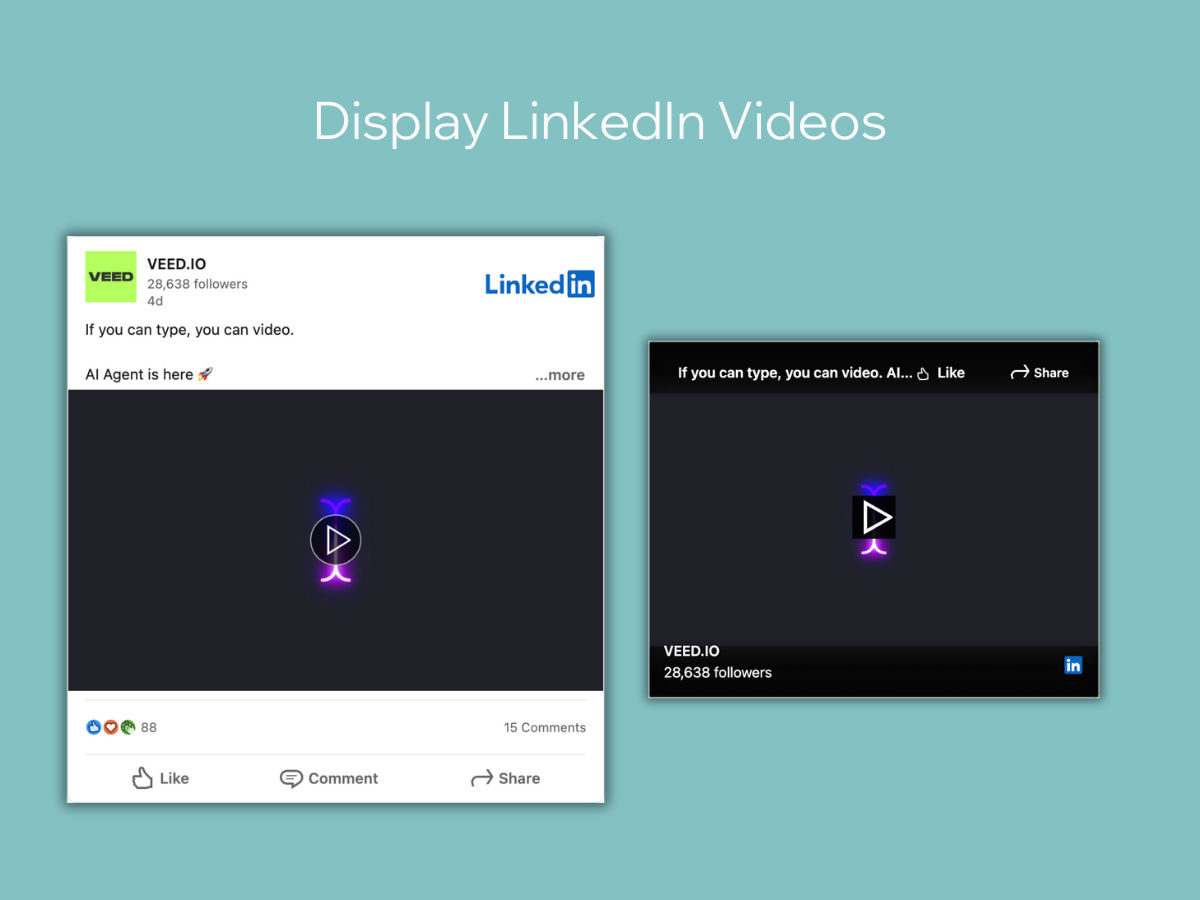This screenshot has height=900, width=1200.
Task: Expand the post text with ...more
Action: coord(560,375)
